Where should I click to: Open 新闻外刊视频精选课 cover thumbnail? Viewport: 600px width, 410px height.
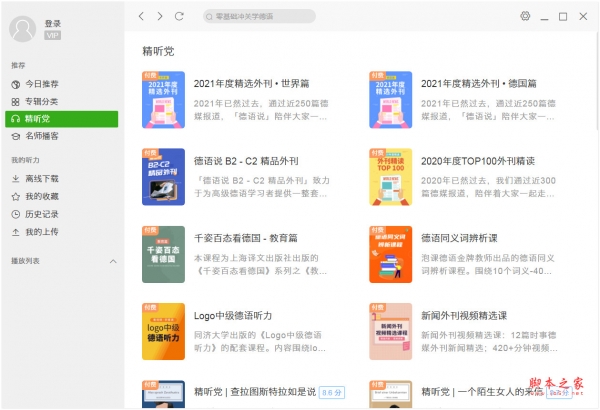tap(390, 332)
